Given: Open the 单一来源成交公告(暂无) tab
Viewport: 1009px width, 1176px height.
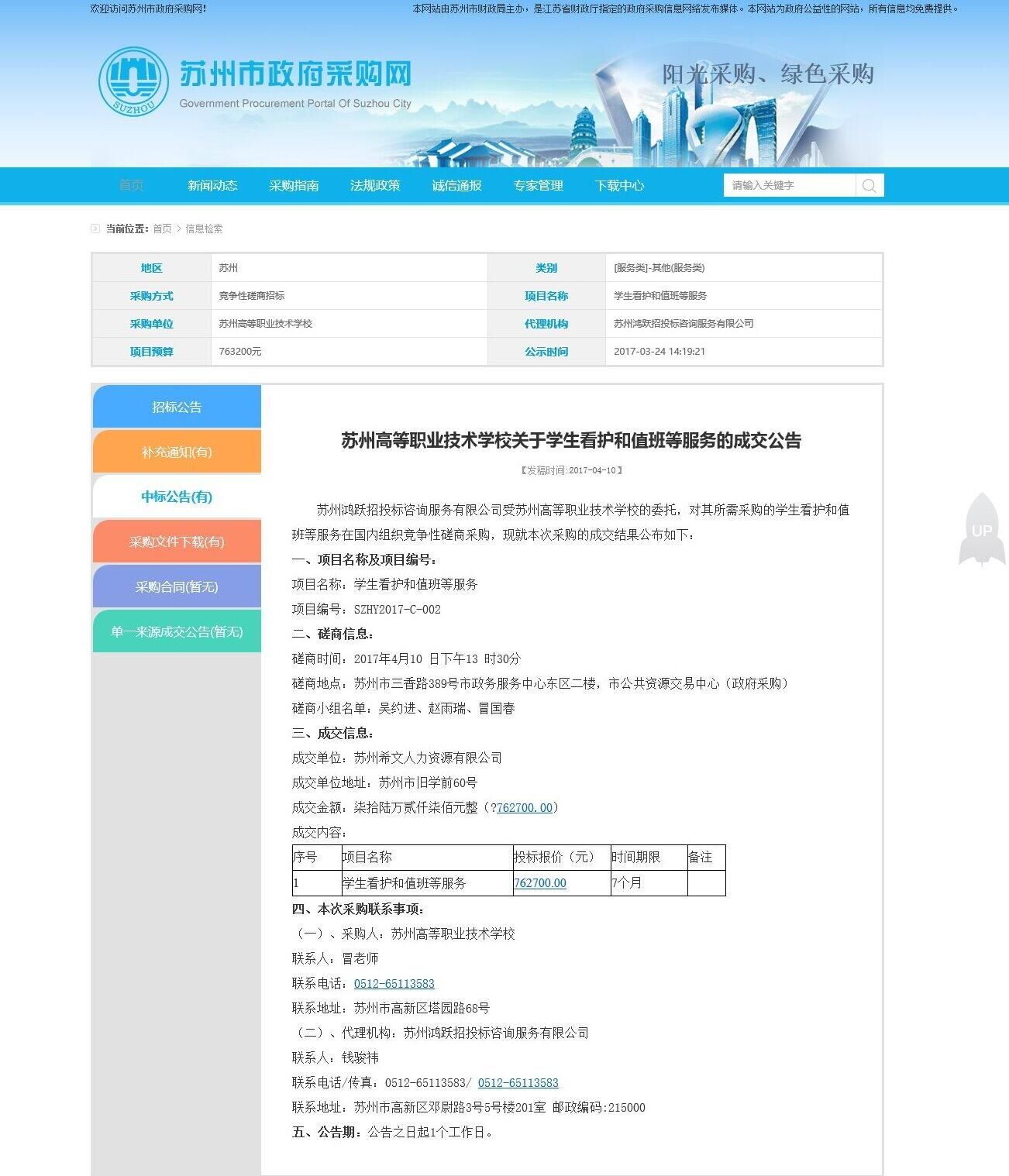Looking at the screenshot, I should 177,631.
